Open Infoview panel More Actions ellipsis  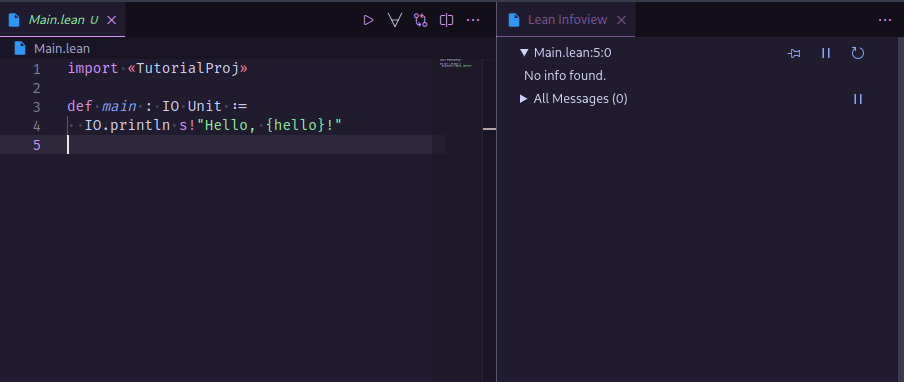tap(885, 20)
